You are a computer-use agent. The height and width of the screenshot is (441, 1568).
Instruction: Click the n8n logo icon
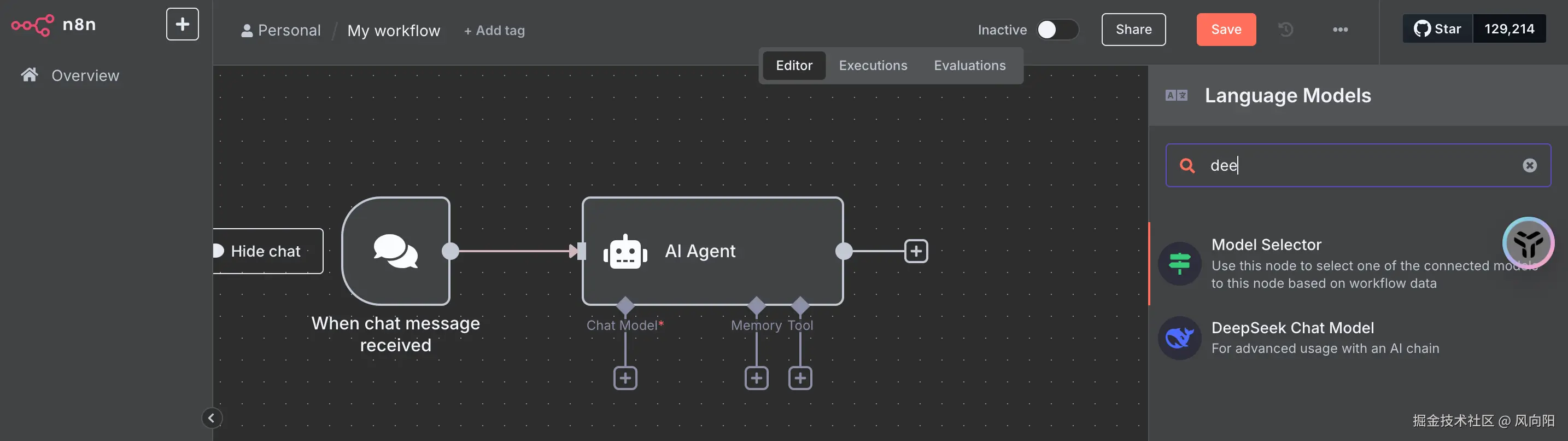pyautogui.click(x=33, y=25)
